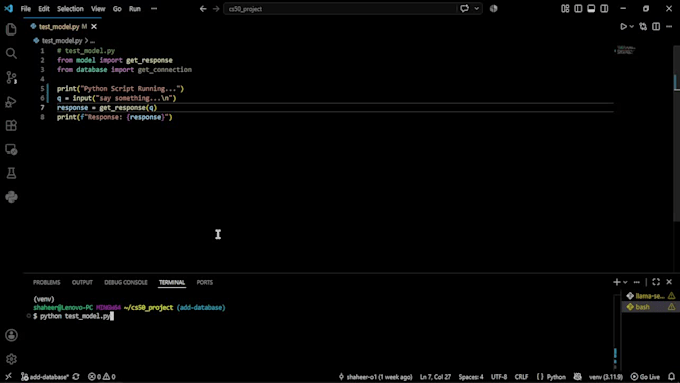
Task: Expand breadcrumb symbols after test_model.py
Action: click(92, 41)
